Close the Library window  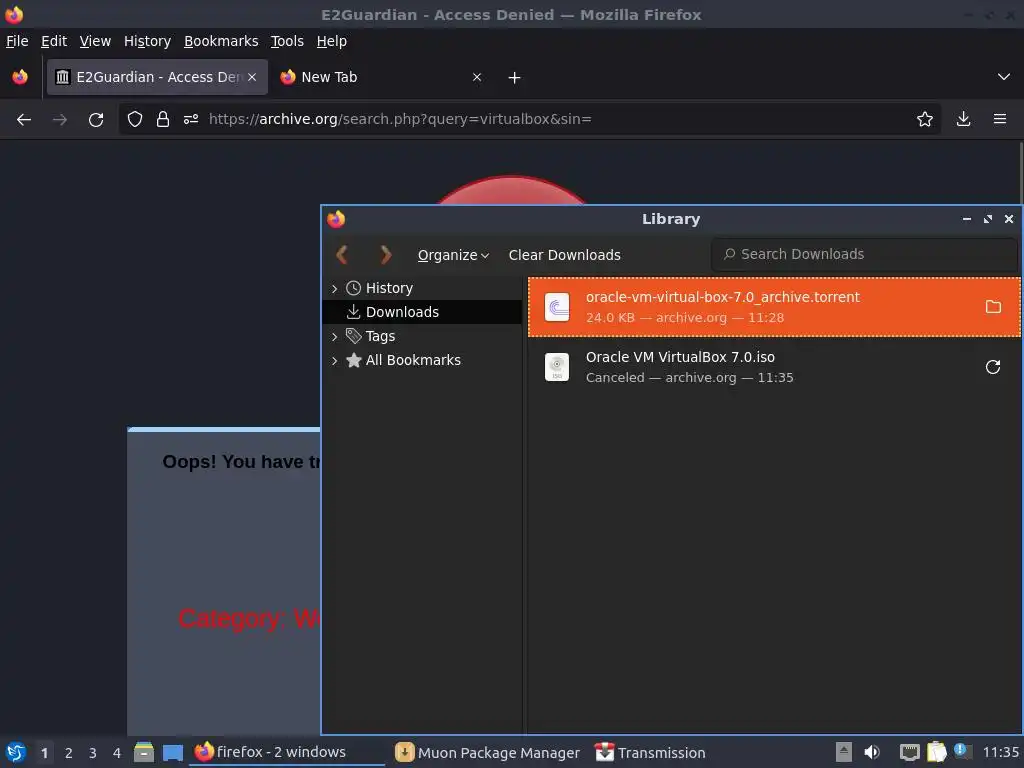pyautogui.click(x=1009, y=219)
